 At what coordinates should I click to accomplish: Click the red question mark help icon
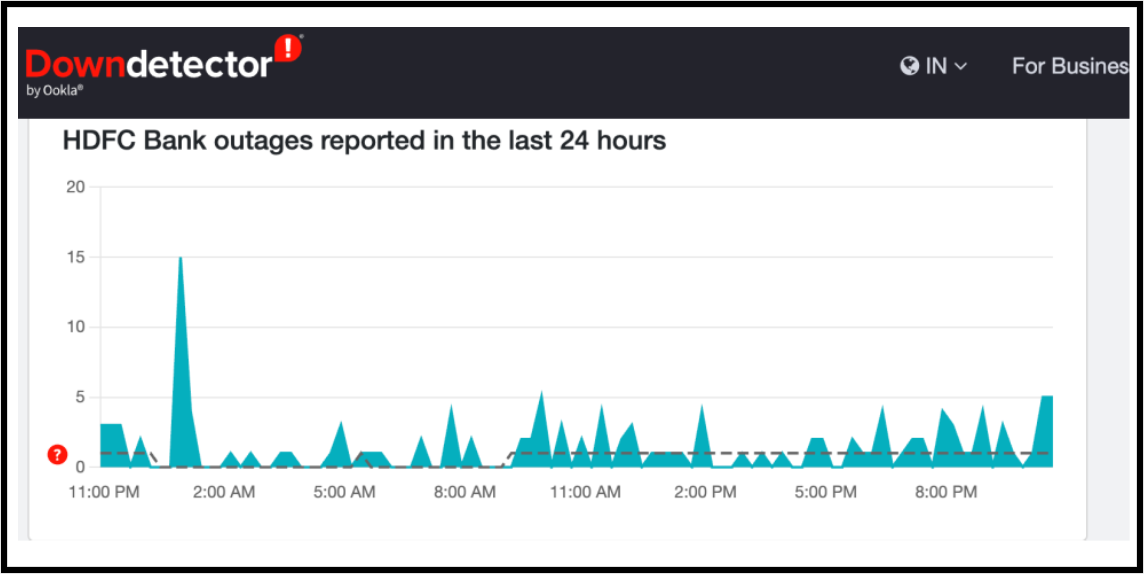[x=57, y=455]
